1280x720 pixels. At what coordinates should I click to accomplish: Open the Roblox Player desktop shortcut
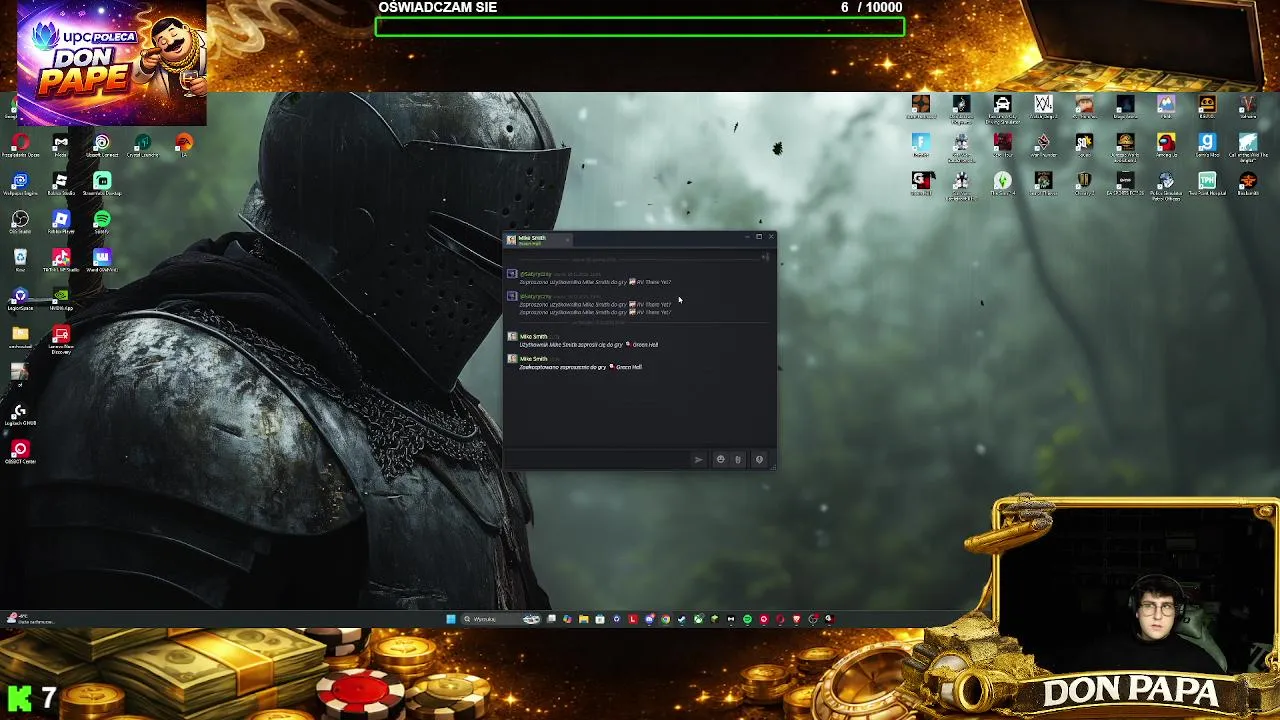coord(61,222)
